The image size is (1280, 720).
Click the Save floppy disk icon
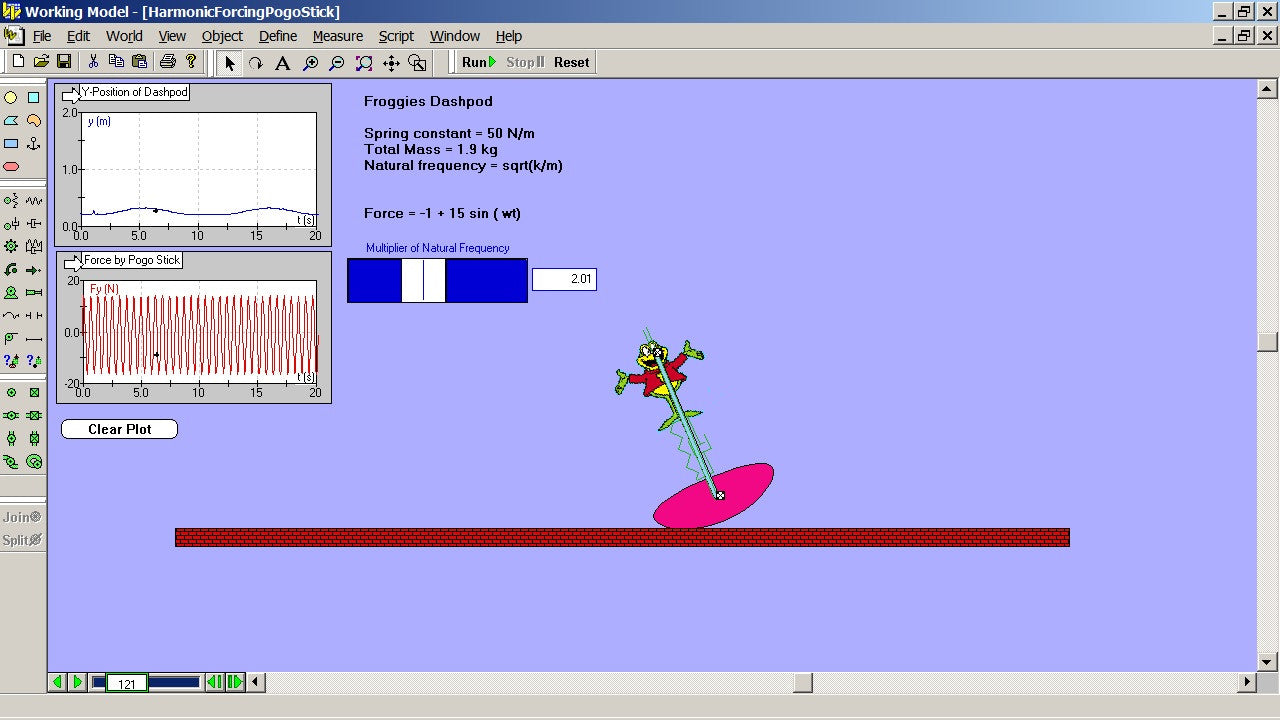[64, 62]
